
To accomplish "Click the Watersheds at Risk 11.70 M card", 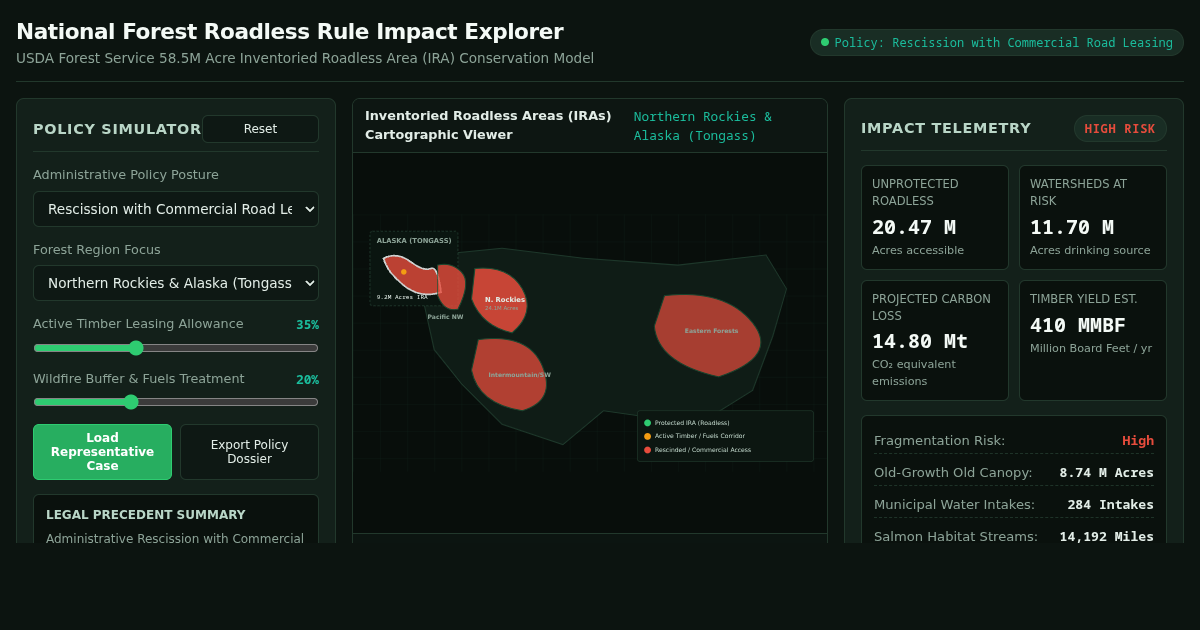I will point(1093,217).
